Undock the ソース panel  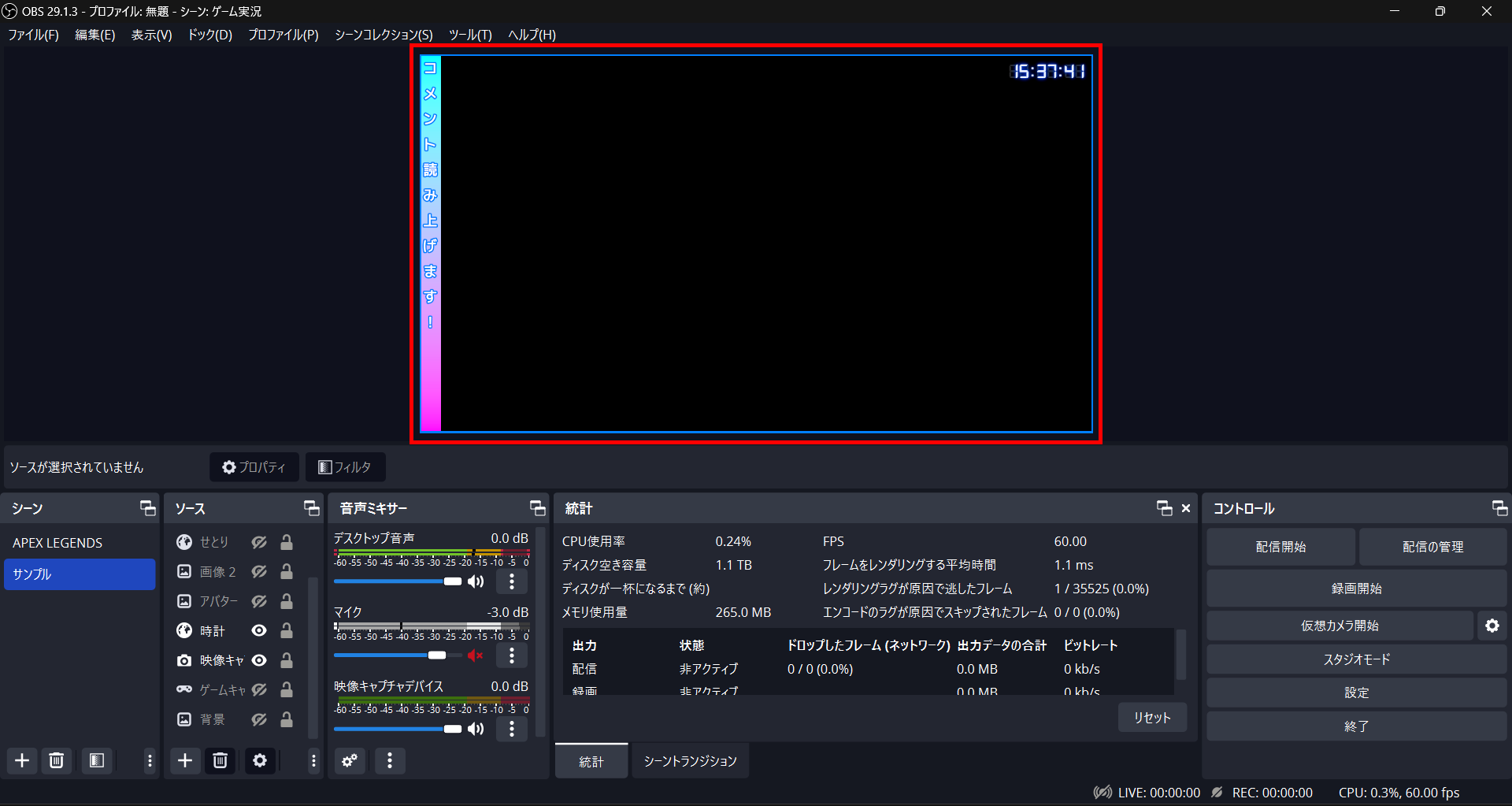311,508
